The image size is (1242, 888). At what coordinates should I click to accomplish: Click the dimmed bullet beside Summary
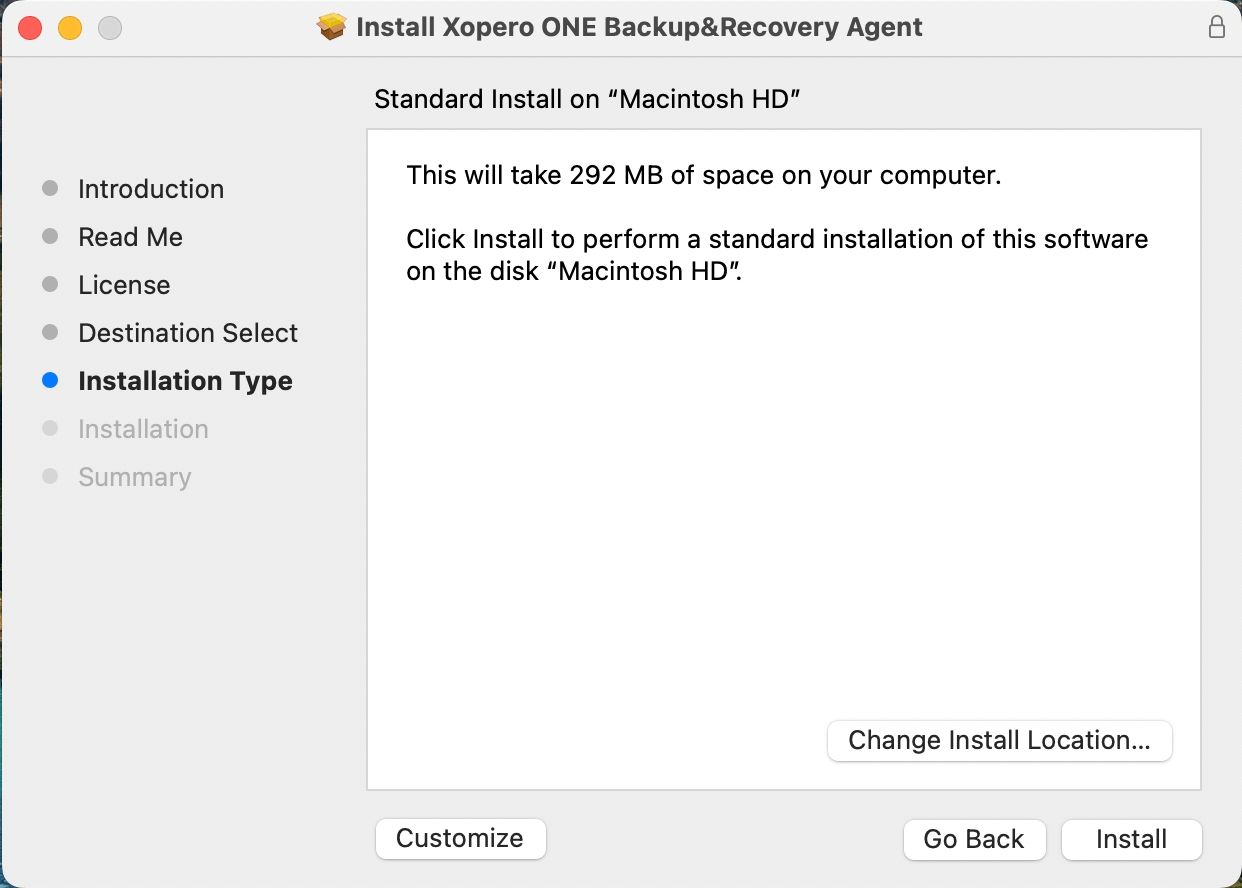pyautogui.click(x=51, y=477)
